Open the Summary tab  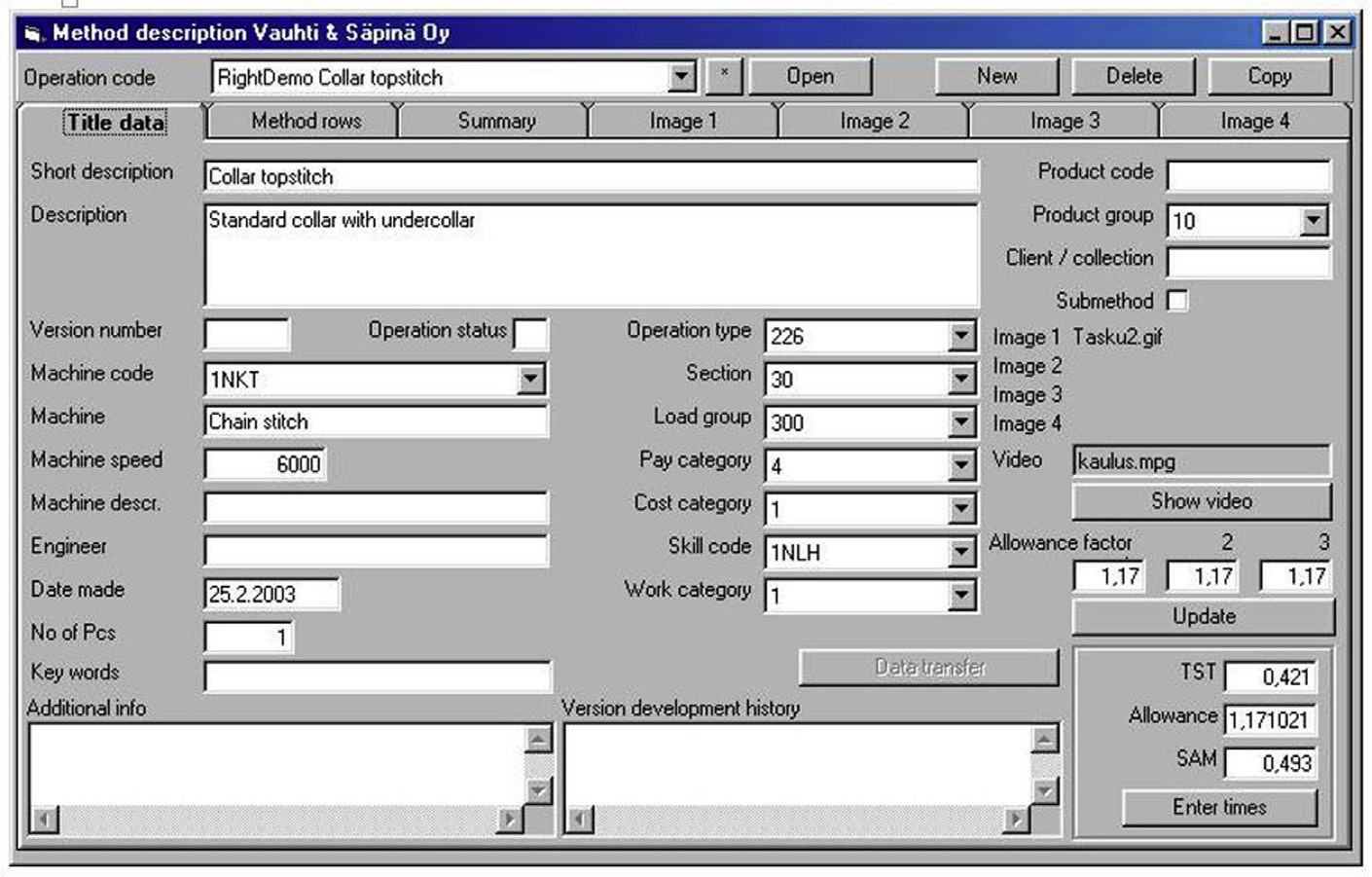coord(496,122)
